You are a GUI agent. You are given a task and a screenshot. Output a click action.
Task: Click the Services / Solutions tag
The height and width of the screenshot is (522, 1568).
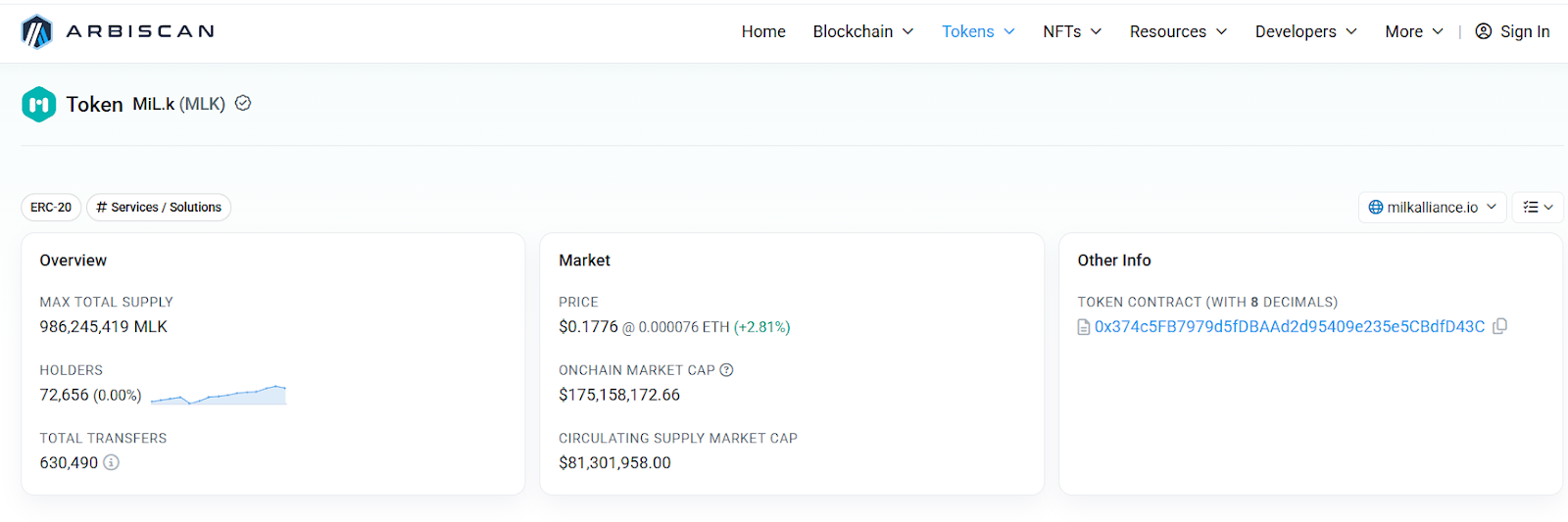pyautogui.click(x=159, y=207)
